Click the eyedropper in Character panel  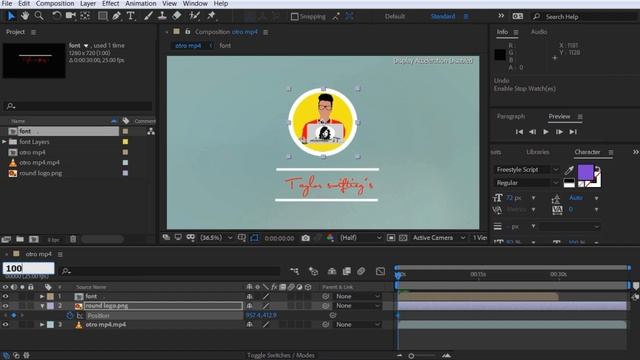tap(569, 170)
